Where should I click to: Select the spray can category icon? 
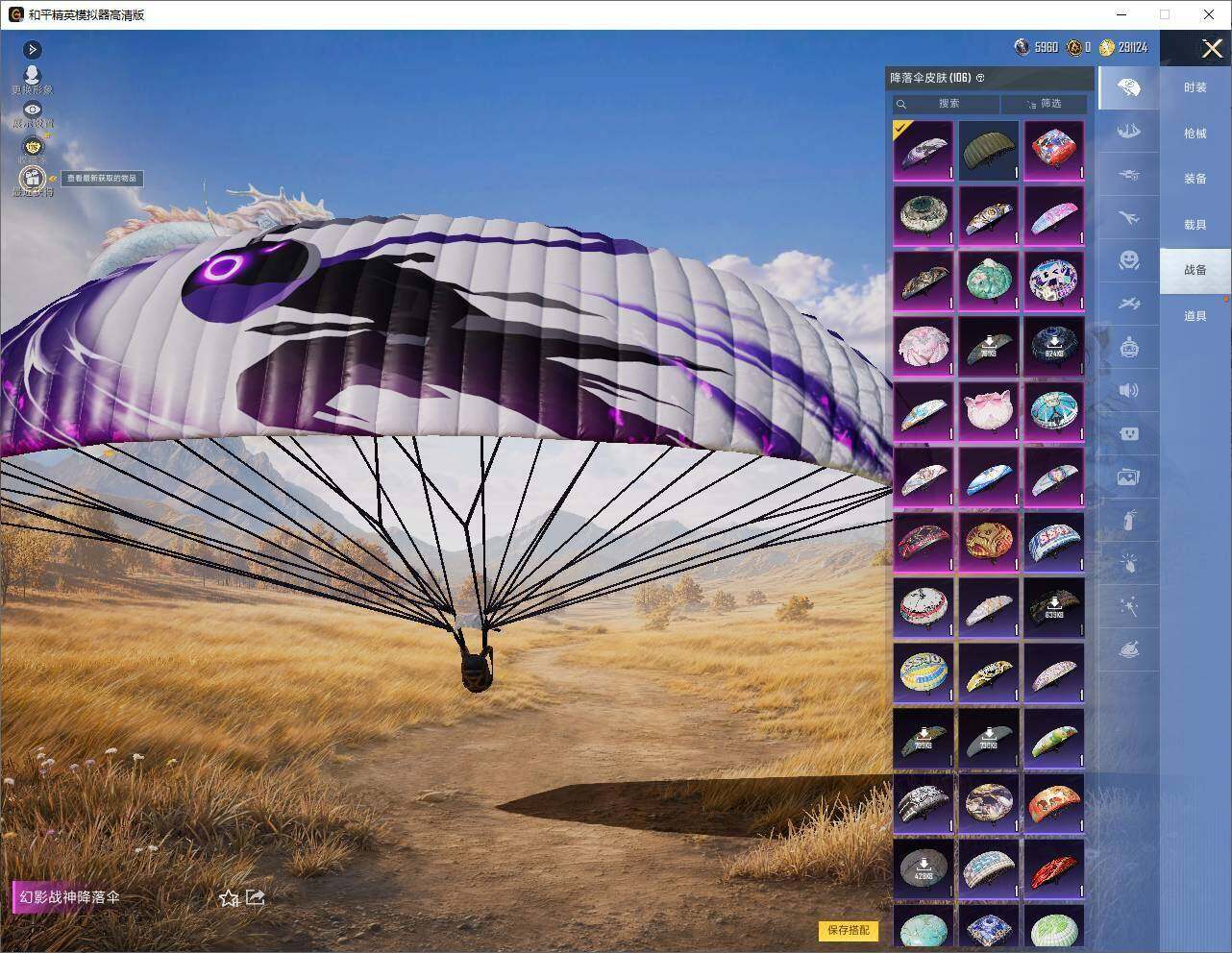click(1129, 520)
